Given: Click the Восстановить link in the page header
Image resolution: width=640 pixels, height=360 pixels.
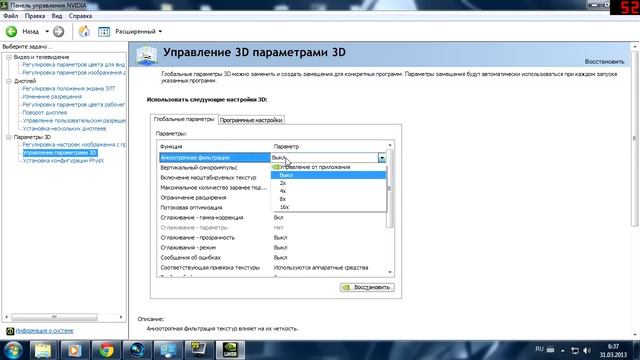Looking at the screenshot, I should [x=604, y=62].
